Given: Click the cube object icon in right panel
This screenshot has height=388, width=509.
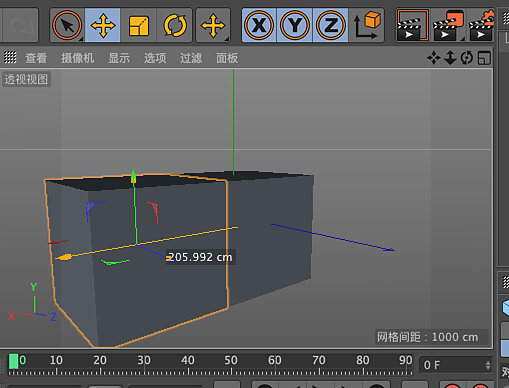Looking at the screenshot, I should pos(506,307).
